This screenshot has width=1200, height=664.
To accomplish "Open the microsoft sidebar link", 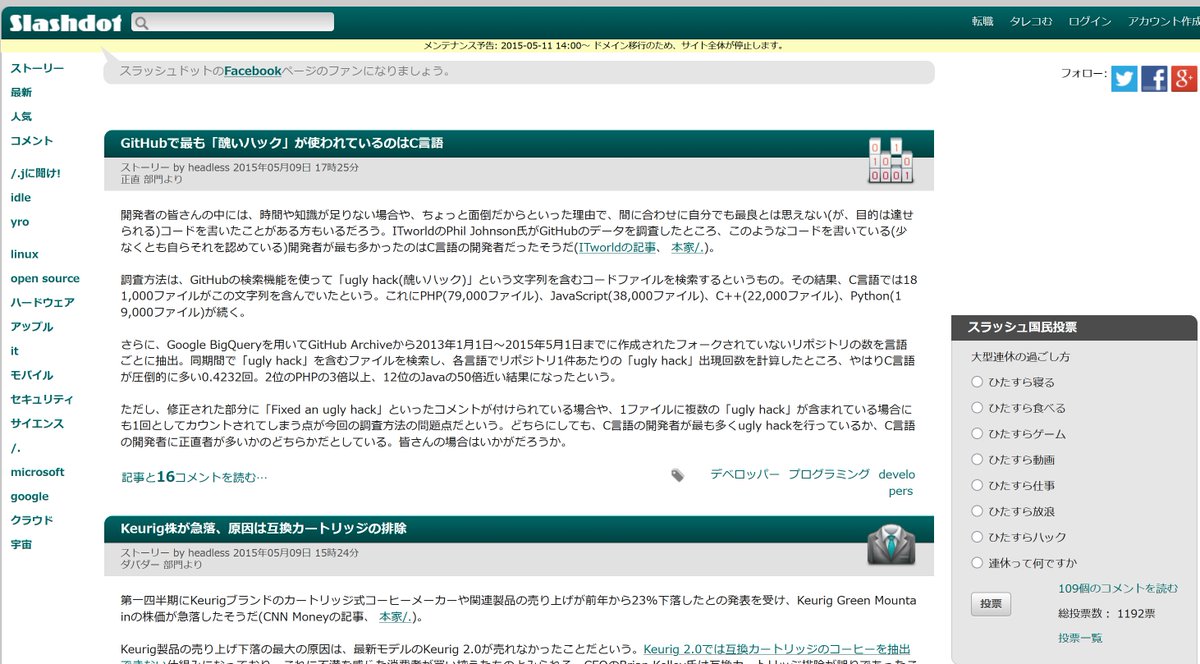I will point(37,472).
